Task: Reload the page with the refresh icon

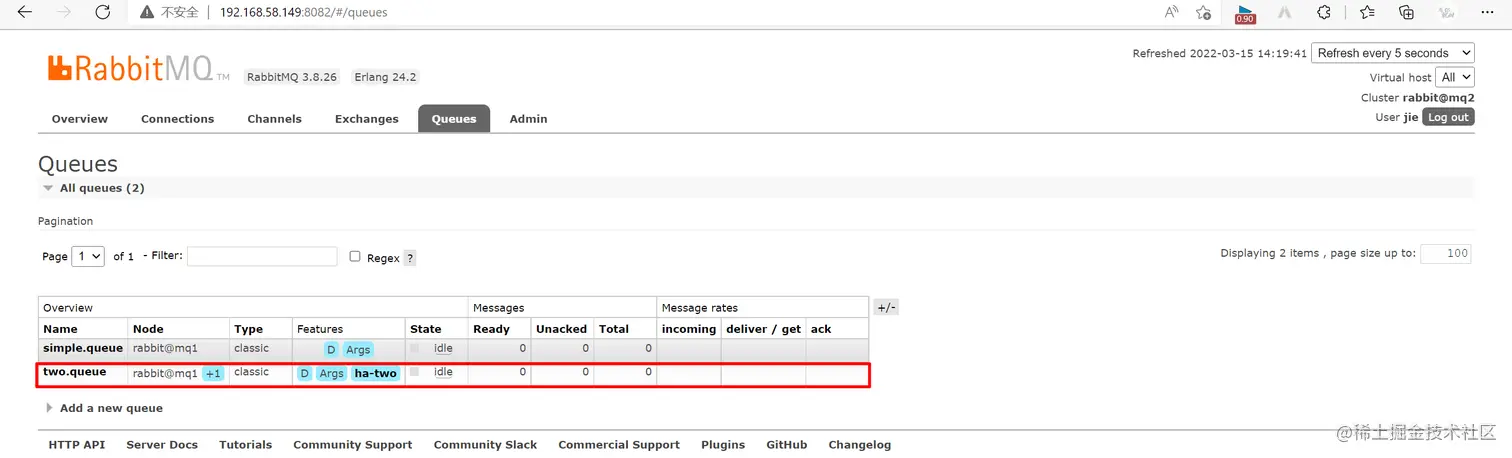Action: pos(102,12)
